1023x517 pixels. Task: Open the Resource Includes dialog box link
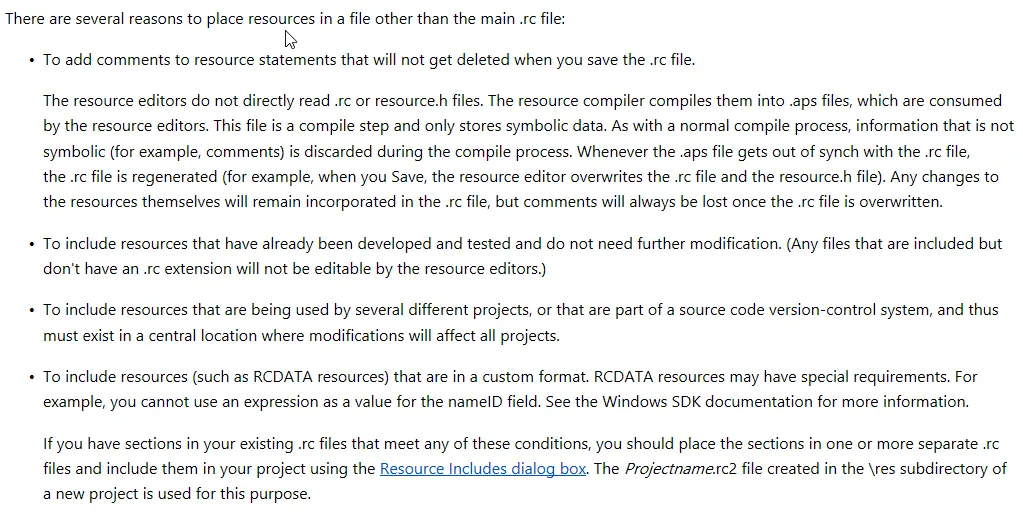pos(483,468)
